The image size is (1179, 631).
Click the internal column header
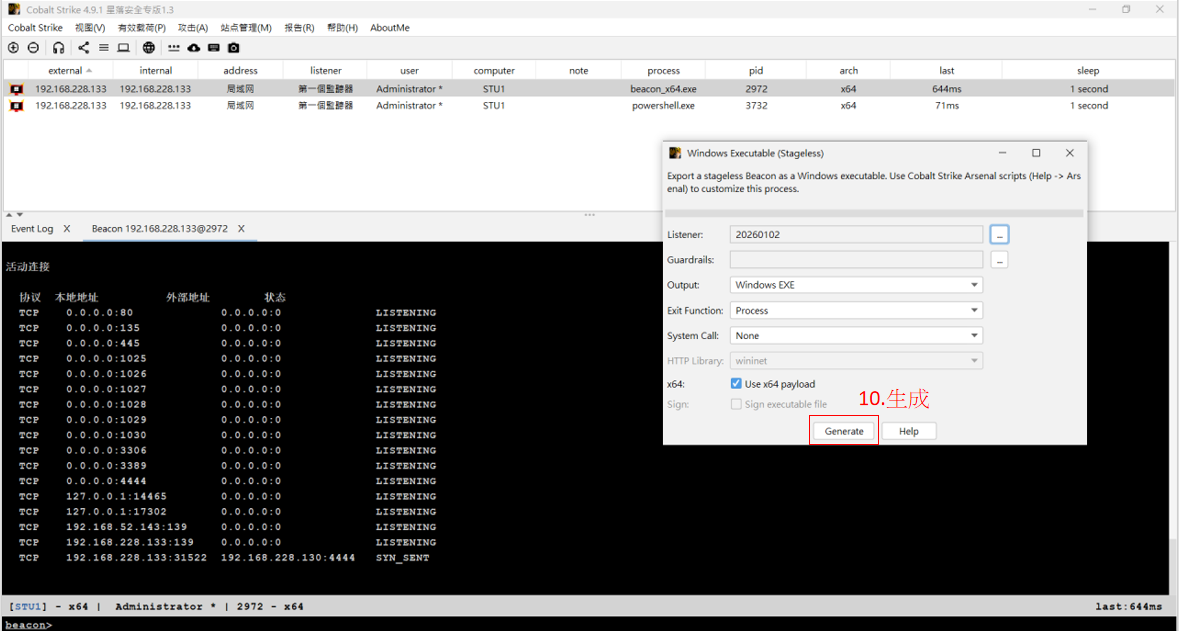[156, 71]
